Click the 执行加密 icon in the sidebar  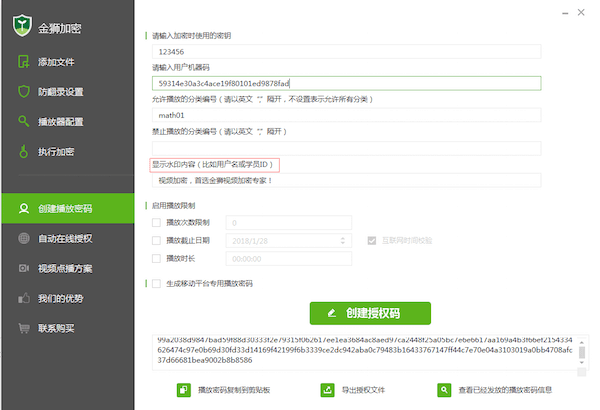(24, 151)
